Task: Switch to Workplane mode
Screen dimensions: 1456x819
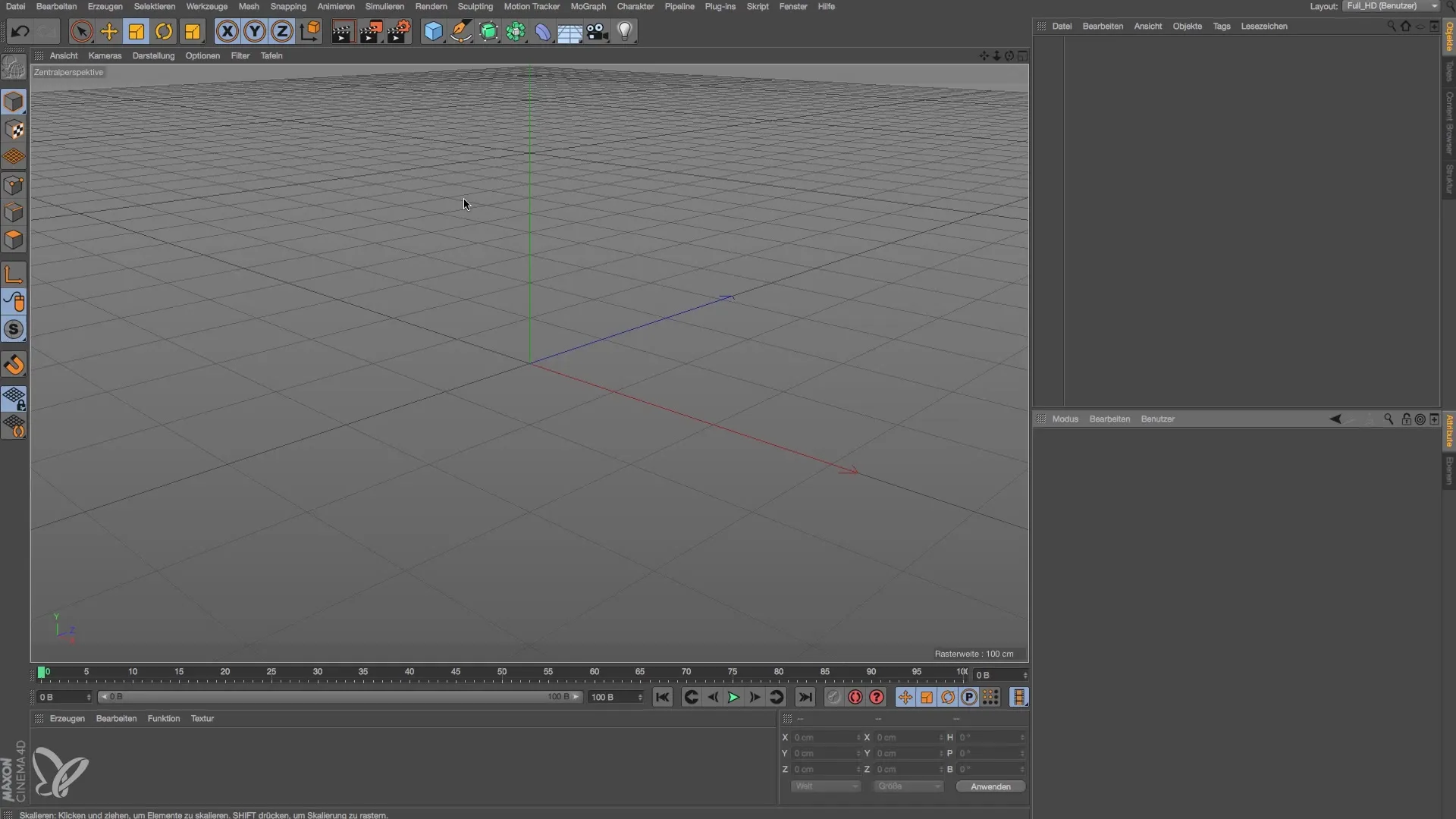Action: 14,157
